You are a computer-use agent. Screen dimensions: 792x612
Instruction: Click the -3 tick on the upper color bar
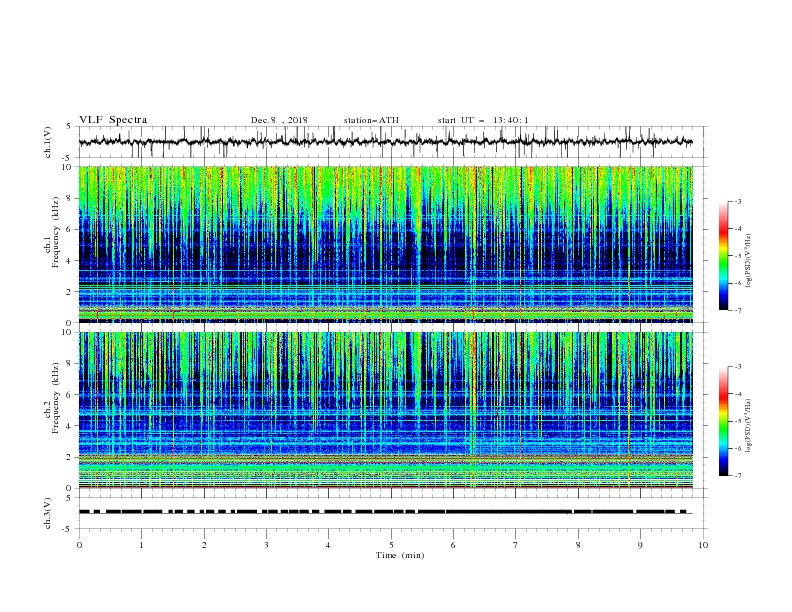737,201
